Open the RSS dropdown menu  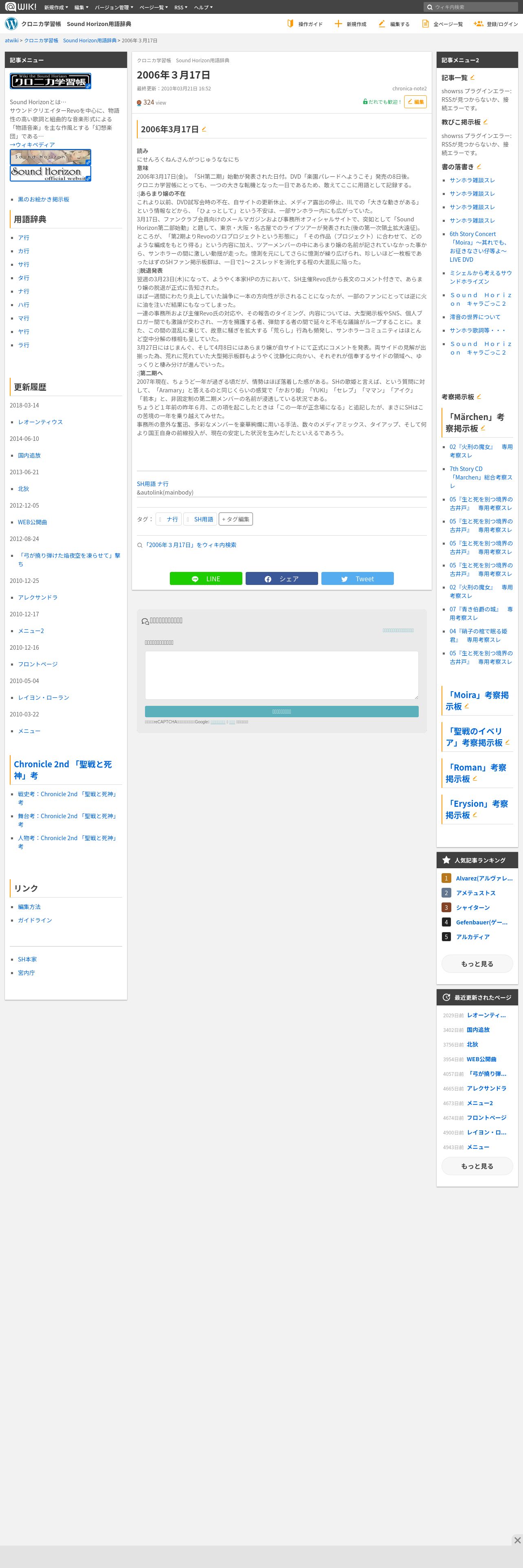181,7
